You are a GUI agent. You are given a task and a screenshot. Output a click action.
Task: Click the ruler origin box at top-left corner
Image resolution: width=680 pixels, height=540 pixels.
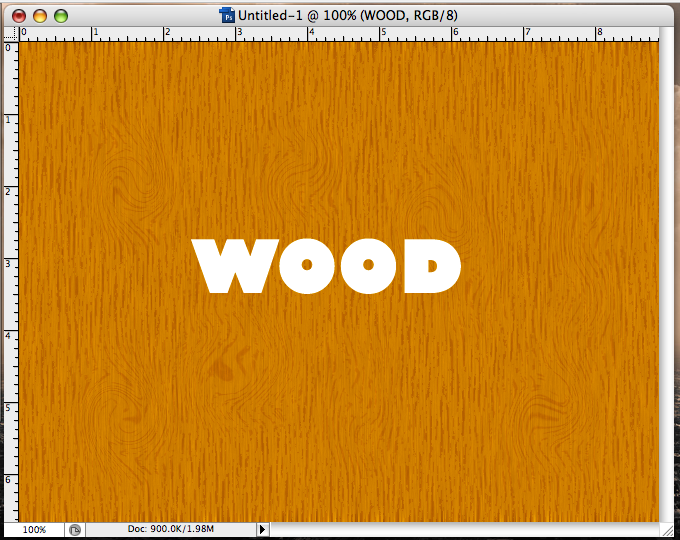point(11,34)
